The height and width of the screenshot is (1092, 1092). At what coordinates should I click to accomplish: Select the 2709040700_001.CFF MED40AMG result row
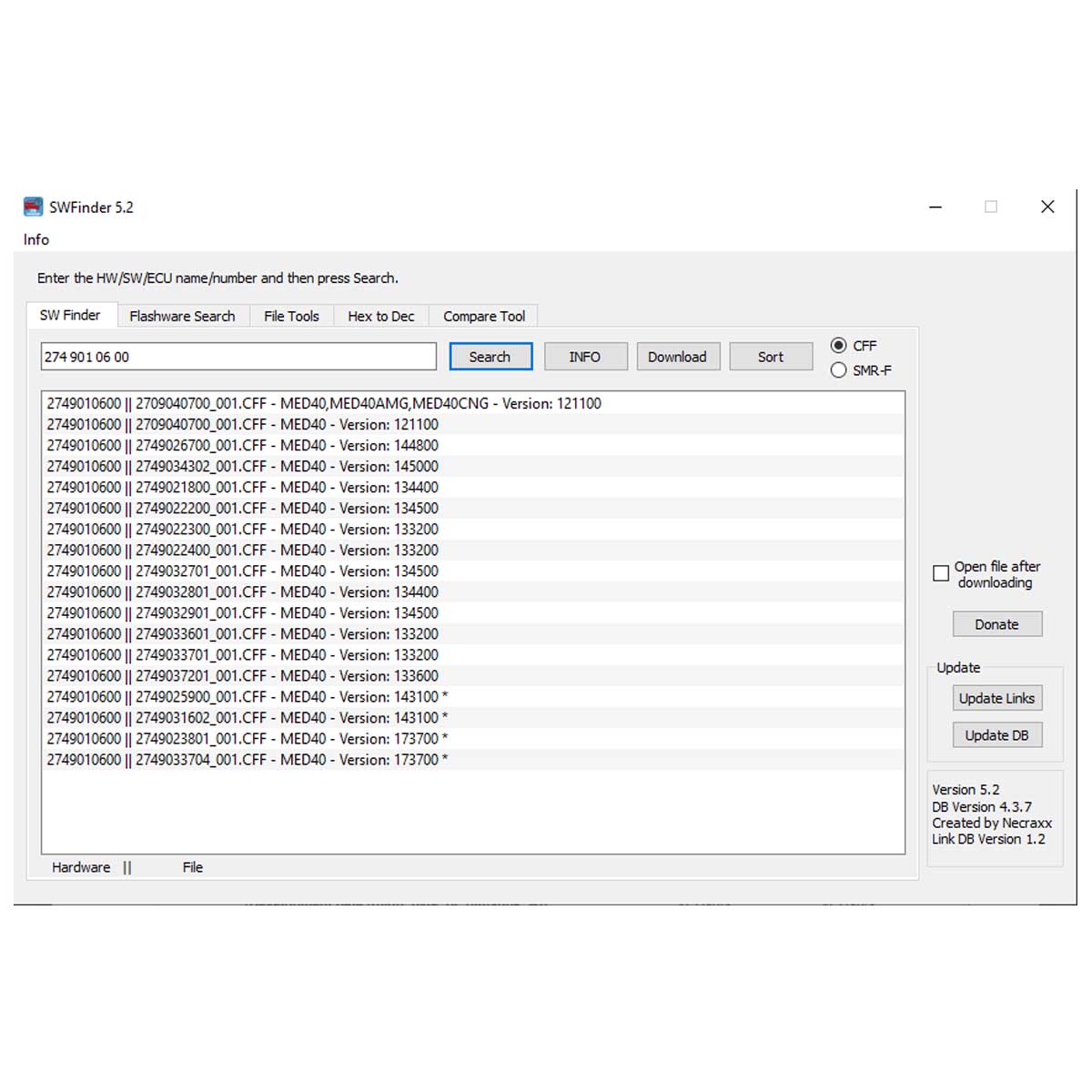(x=322, y=403)
